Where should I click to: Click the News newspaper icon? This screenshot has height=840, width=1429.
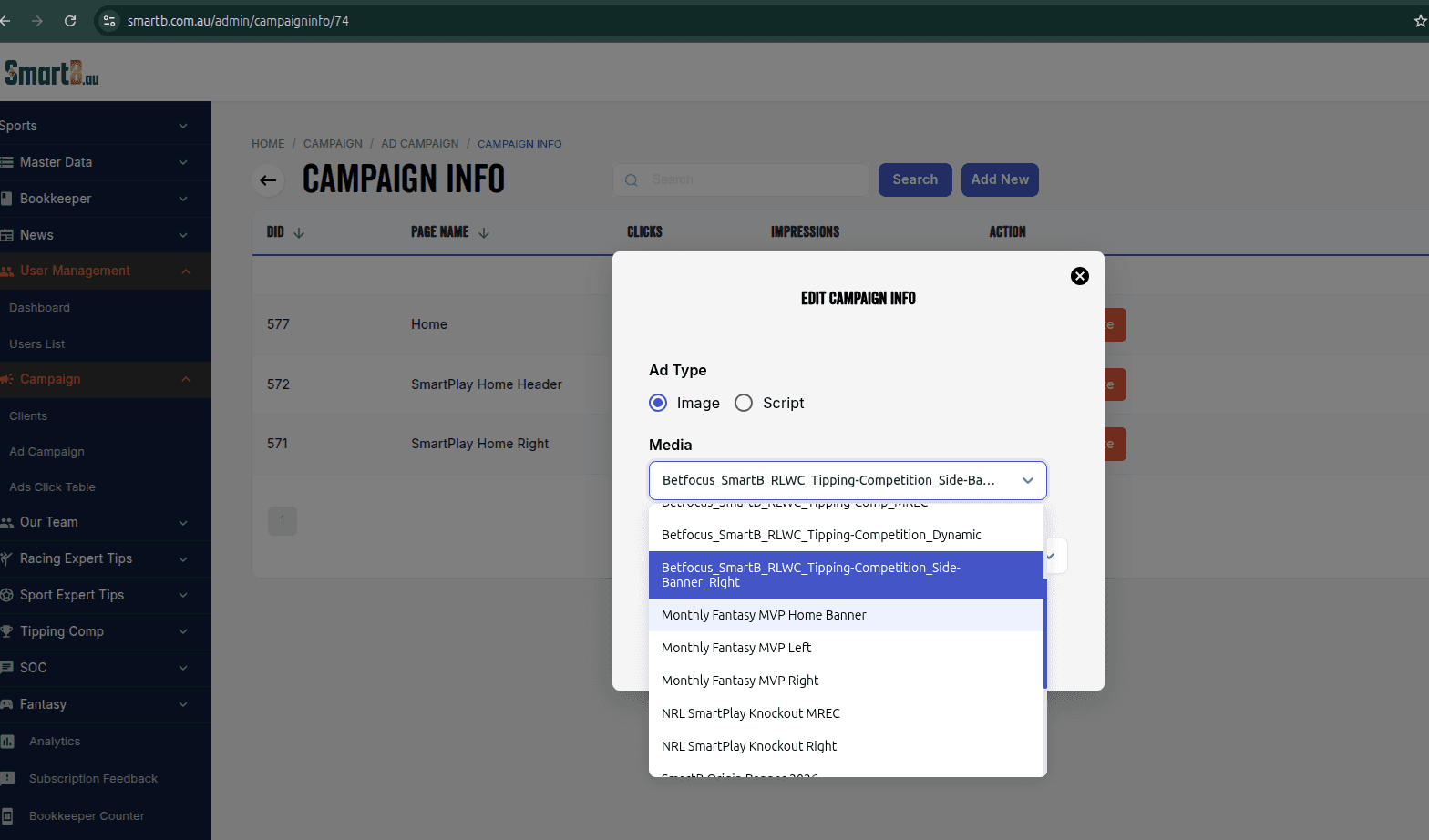(6, 235)
